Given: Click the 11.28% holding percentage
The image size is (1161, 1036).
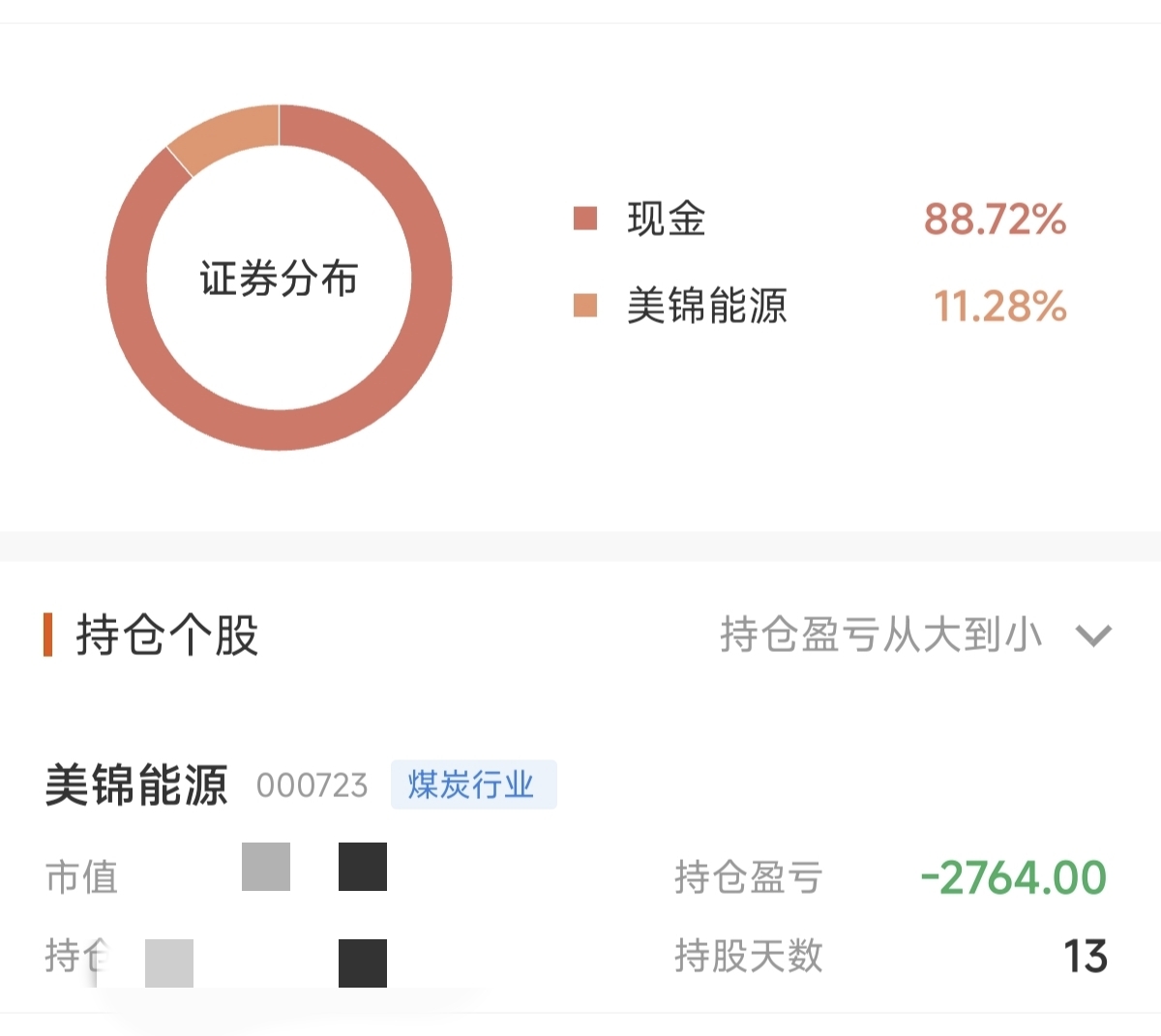Looking at the screenshot, I should [x=999, y=307].
